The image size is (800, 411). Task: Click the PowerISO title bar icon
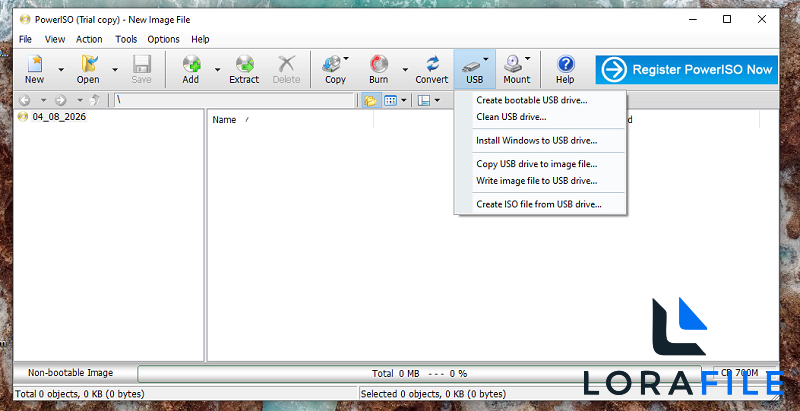click(x=25, y=20)
